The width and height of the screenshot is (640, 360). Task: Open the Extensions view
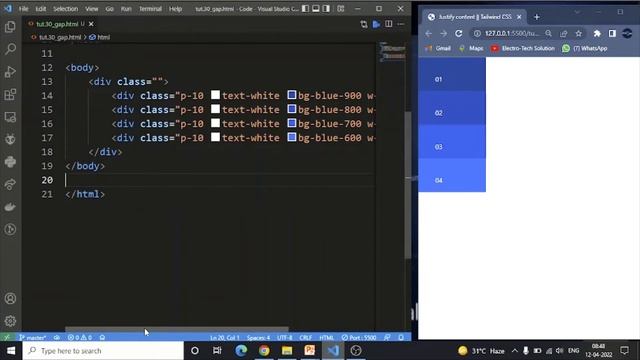(x=10, y=95)
